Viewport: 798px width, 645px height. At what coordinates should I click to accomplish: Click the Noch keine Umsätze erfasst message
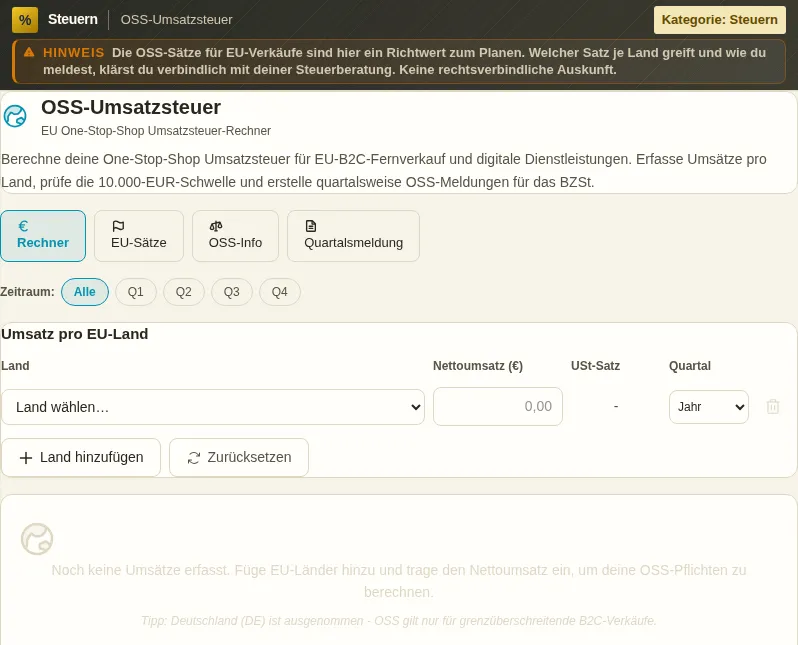[x=399, y=581]
